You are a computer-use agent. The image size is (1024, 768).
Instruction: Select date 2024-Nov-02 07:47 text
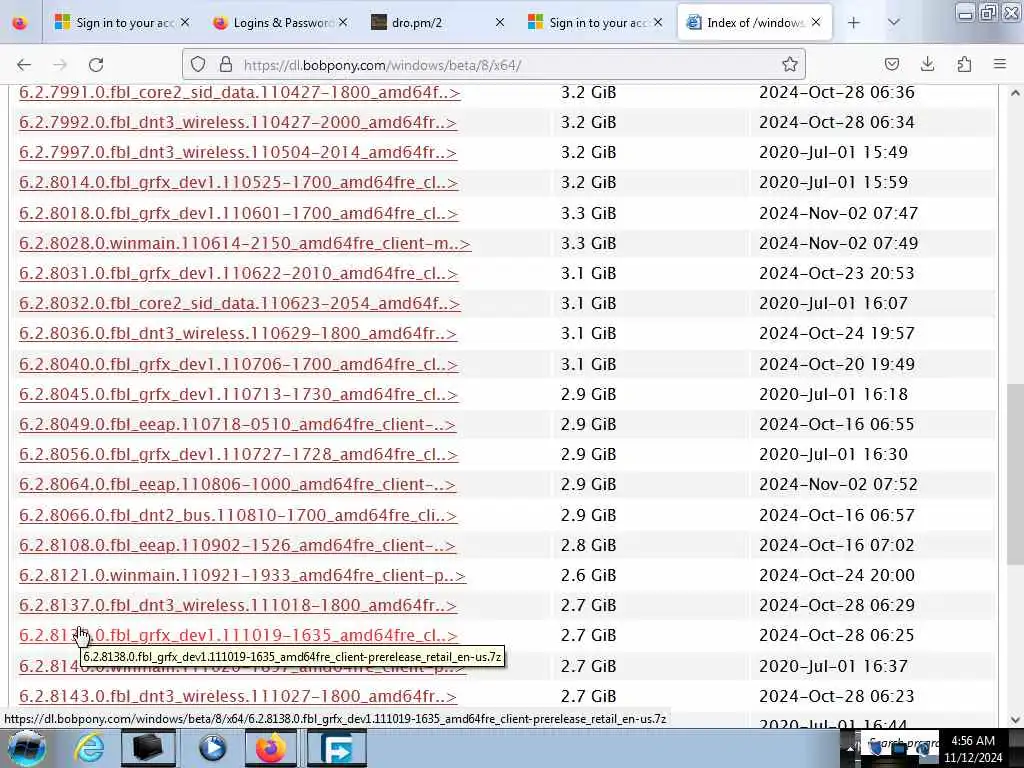pos(839,213)
